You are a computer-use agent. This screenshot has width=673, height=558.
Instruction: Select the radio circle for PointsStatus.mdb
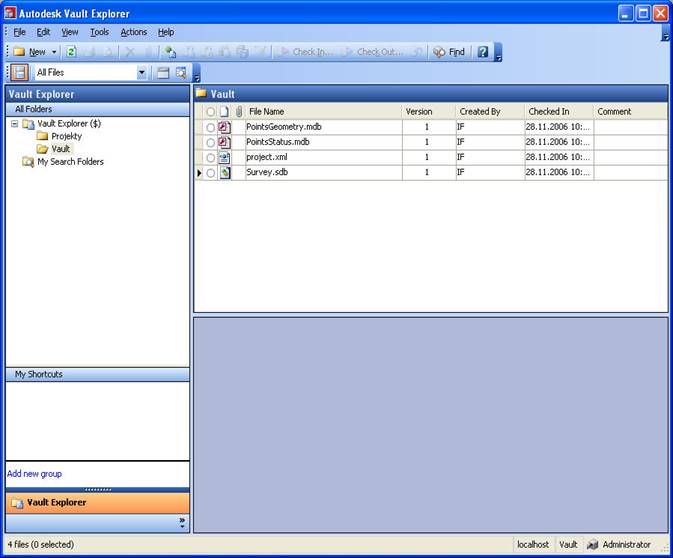pyautogui.click(x=210, y=143)
